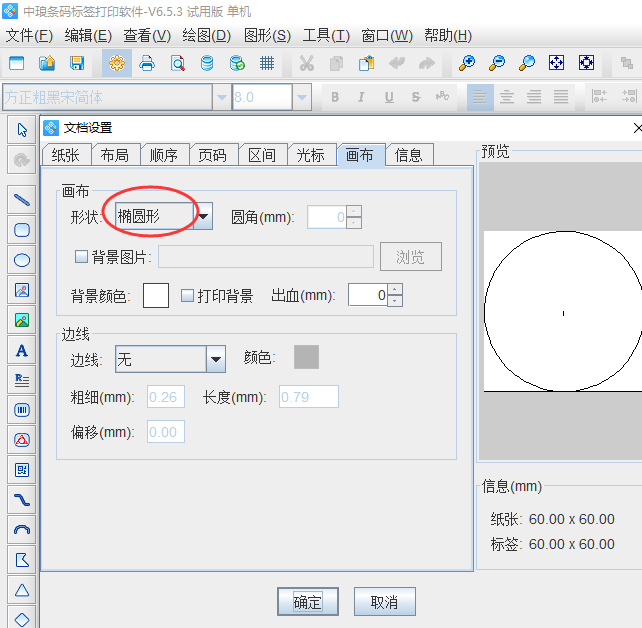
Task: Click the print icon in toolbar
Action: click(x=147, y=63)
